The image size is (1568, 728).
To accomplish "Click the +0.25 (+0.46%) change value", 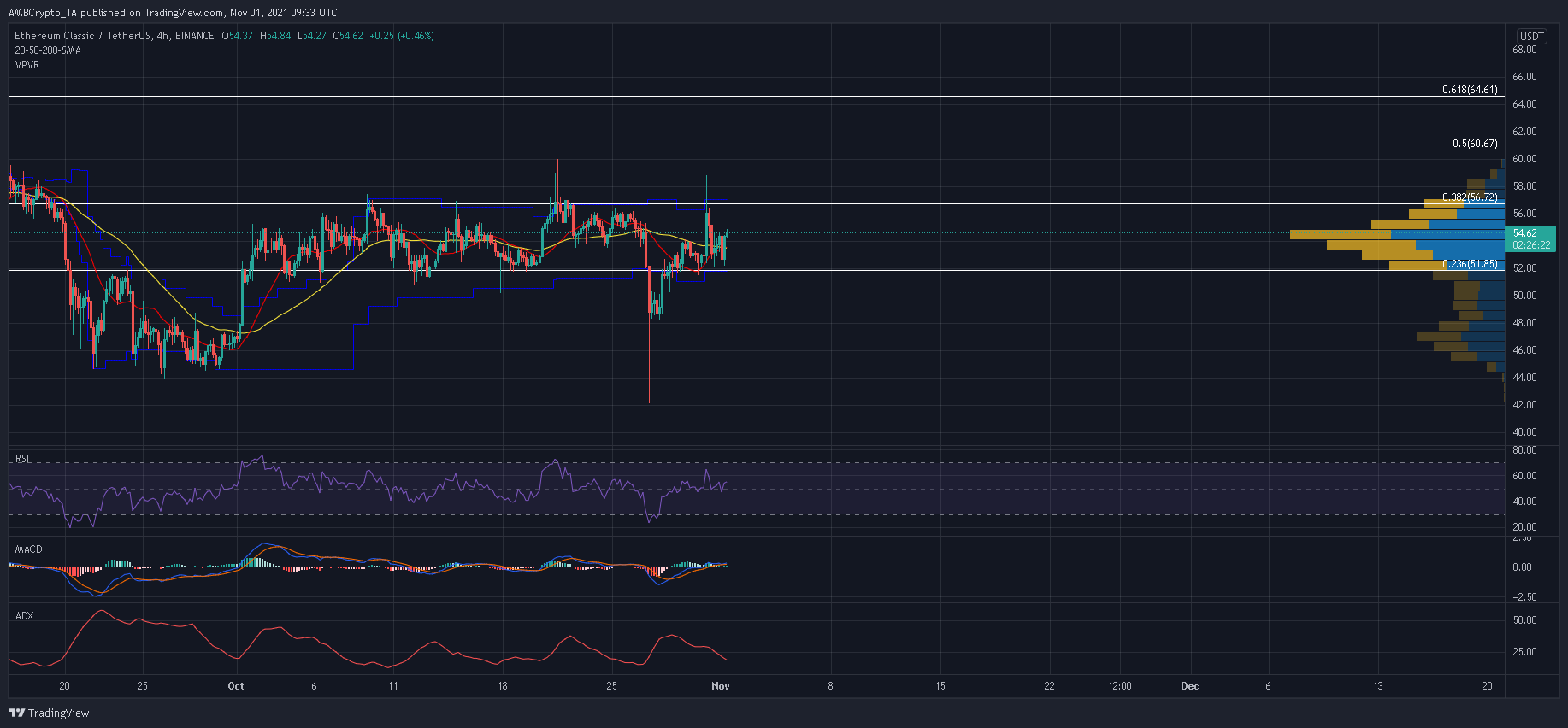I will [x=402, y=36].
